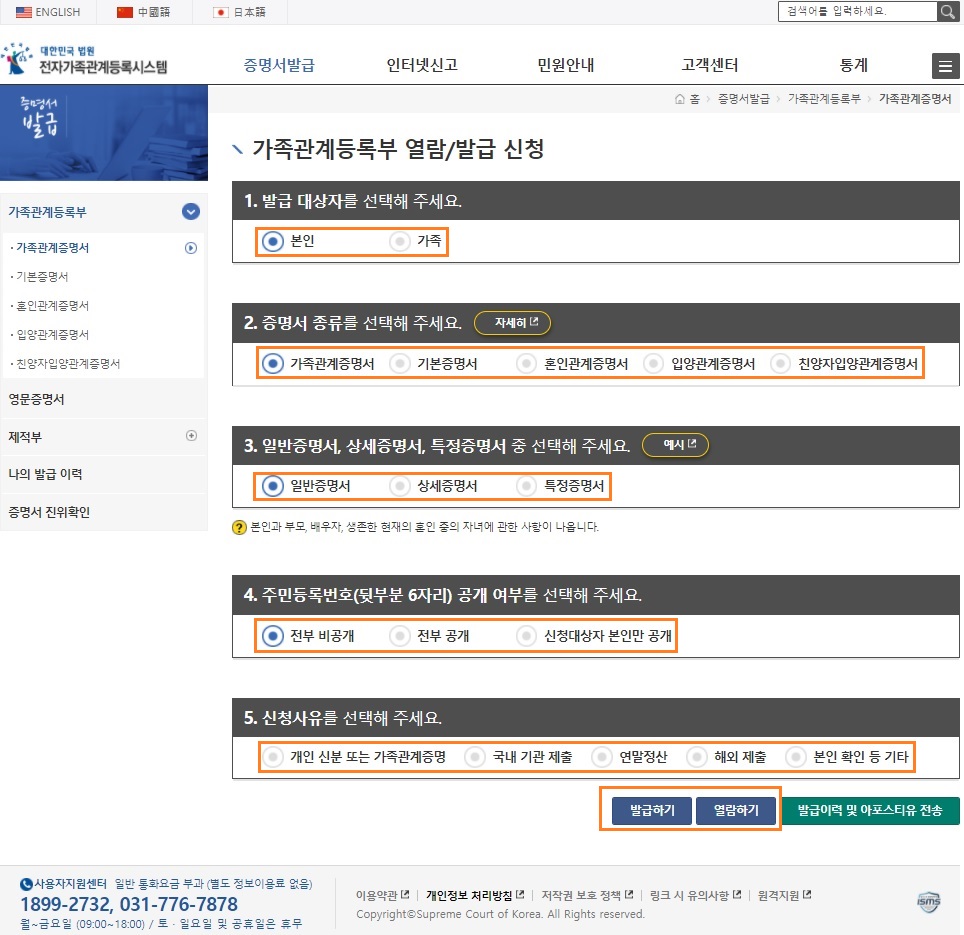Click the 예시 example button
This screenshot has width=964, height=935.
tap(676, 445)
